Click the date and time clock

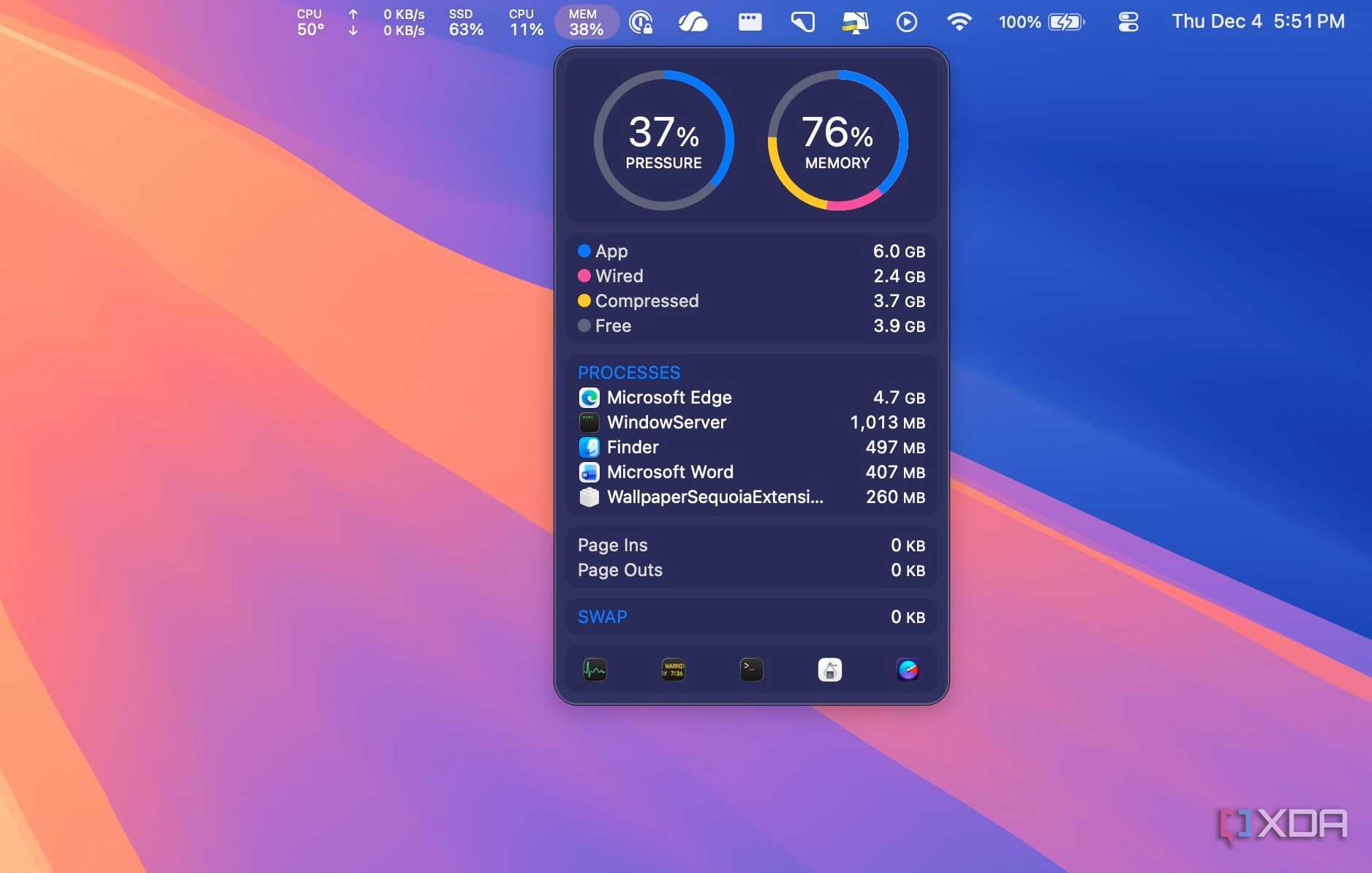(x=1258, y=21)
